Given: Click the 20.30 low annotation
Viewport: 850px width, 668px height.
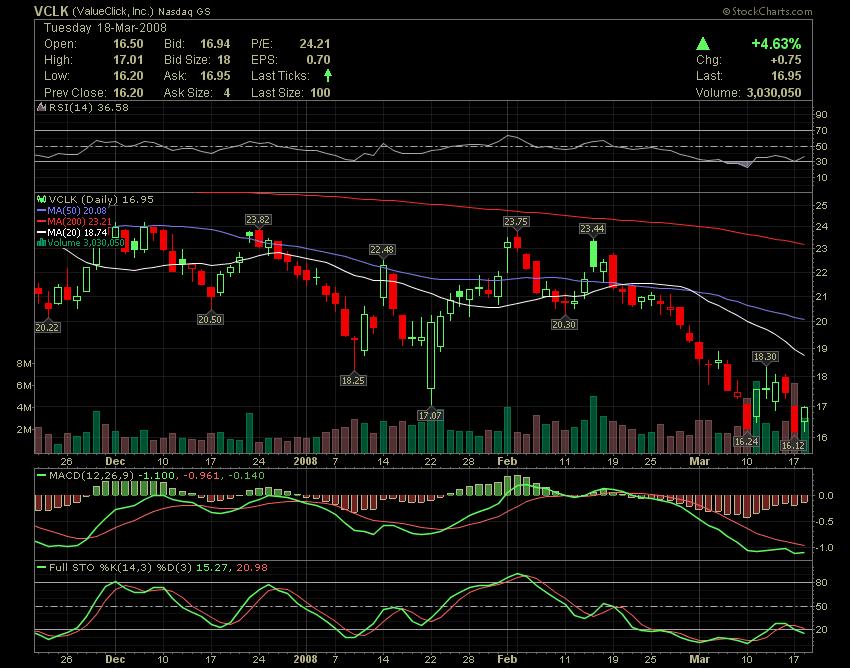Looking at the screenshot, I should [x=564, y=324].
